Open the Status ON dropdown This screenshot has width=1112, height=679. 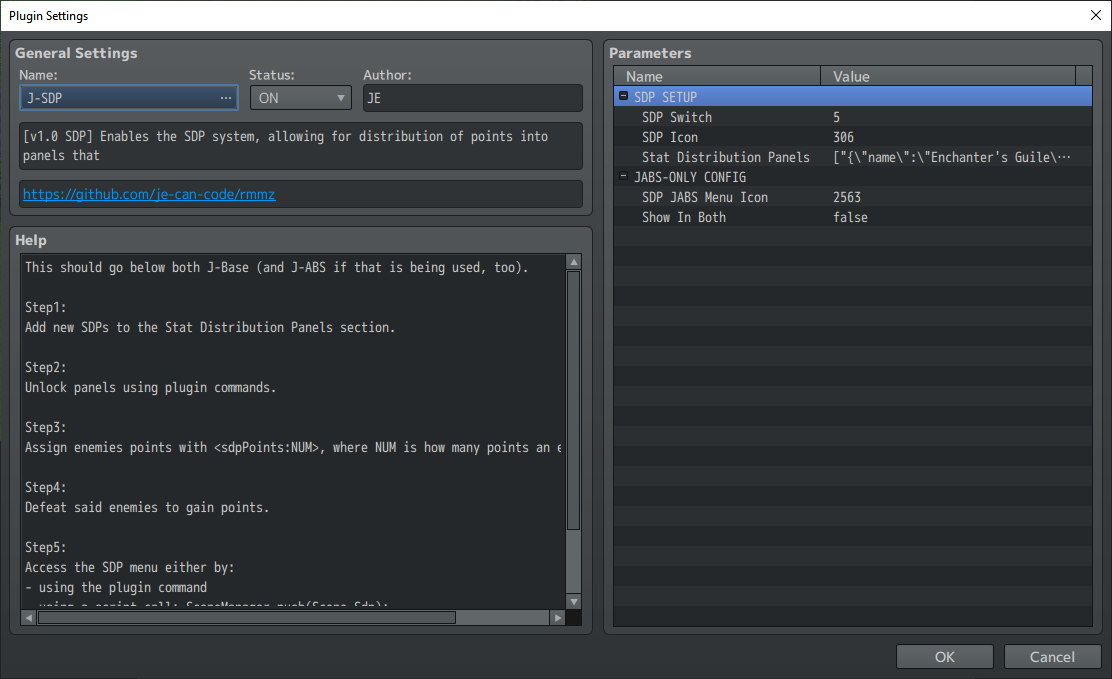(x=301, y=98)
